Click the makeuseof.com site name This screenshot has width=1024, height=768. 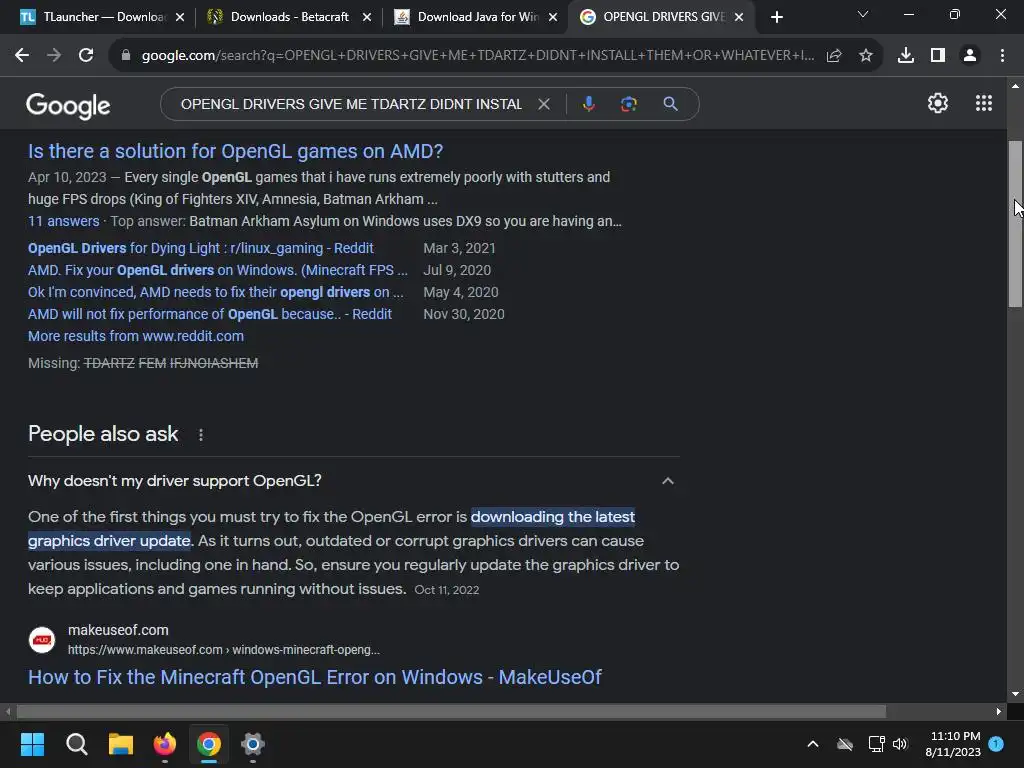[118, 630]
